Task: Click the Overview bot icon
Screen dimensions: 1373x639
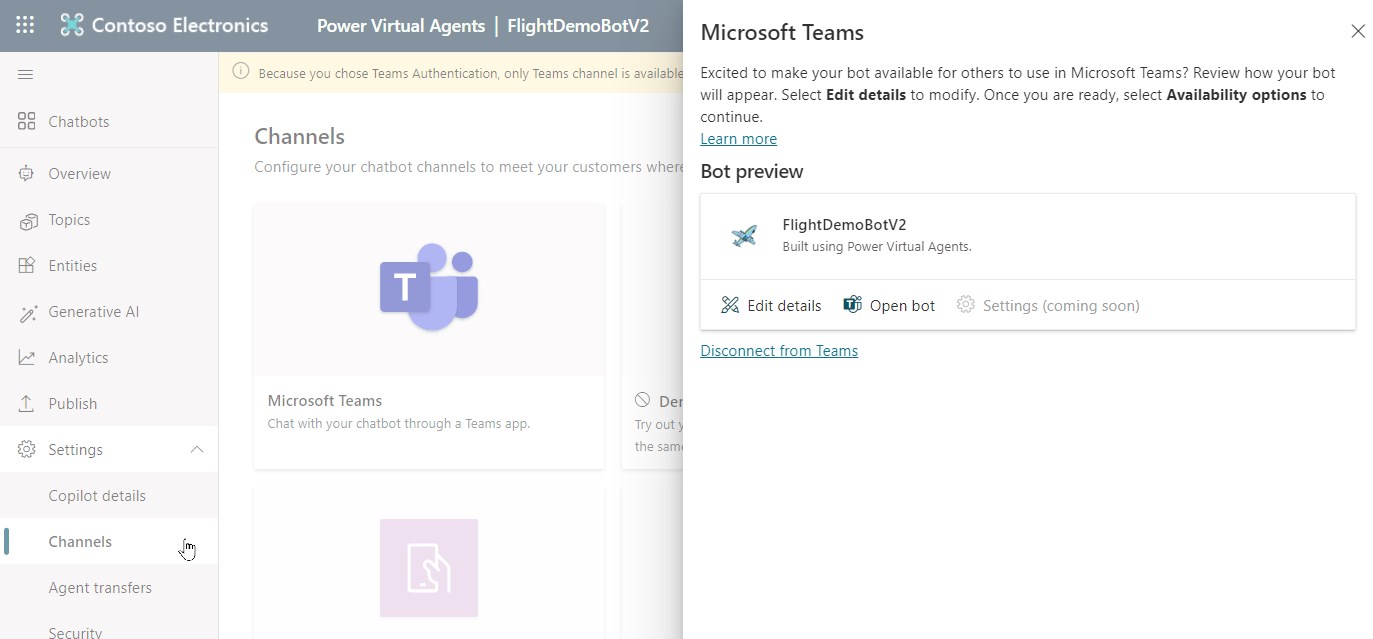Action: point(27,173)
